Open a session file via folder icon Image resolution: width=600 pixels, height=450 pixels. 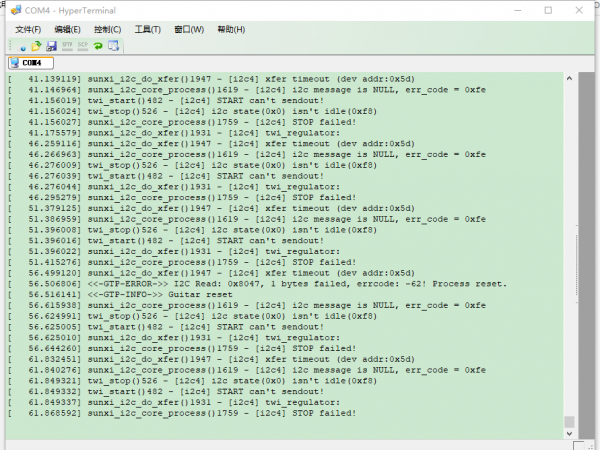click(37, 46)
